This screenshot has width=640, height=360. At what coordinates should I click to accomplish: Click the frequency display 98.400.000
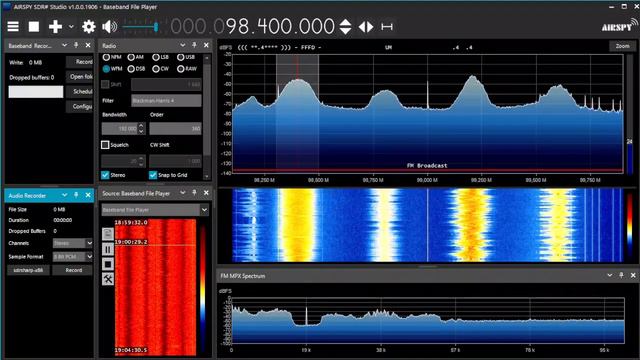253,27
